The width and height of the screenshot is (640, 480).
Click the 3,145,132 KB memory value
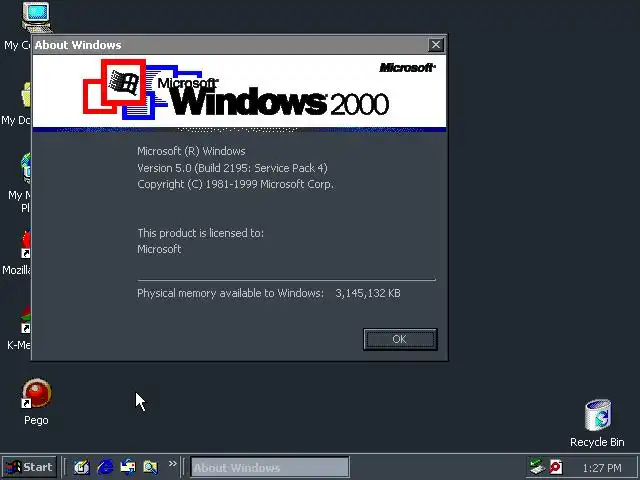[x=368, y=293]
